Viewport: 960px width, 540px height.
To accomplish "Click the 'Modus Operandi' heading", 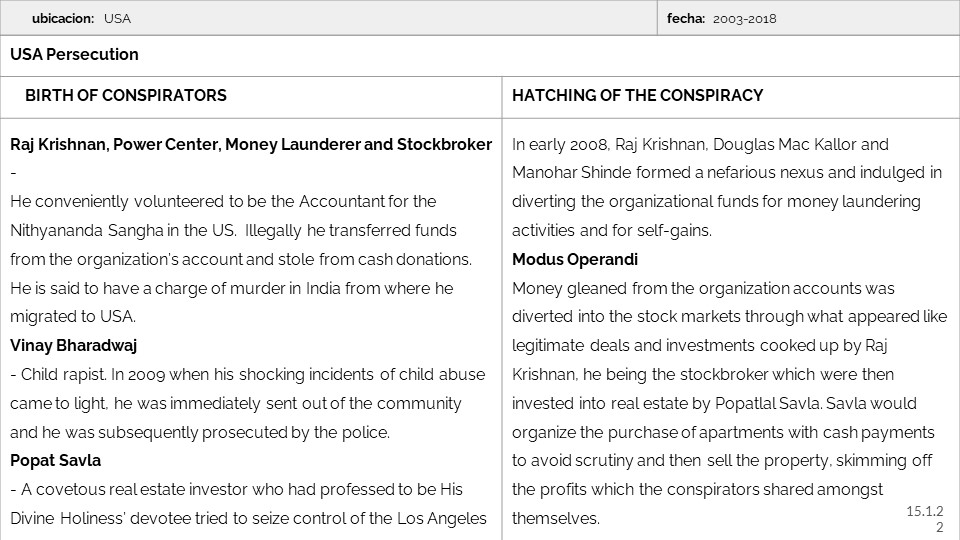I will pos(574,259).
